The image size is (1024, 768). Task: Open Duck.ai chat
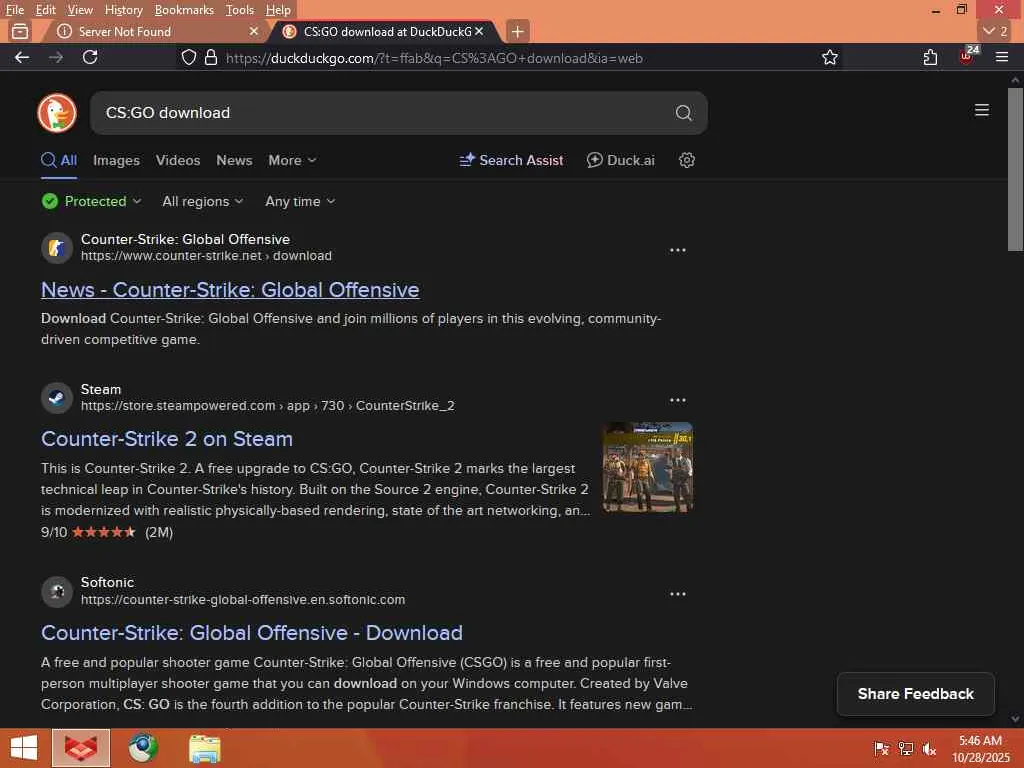click(x=620, y=160)
